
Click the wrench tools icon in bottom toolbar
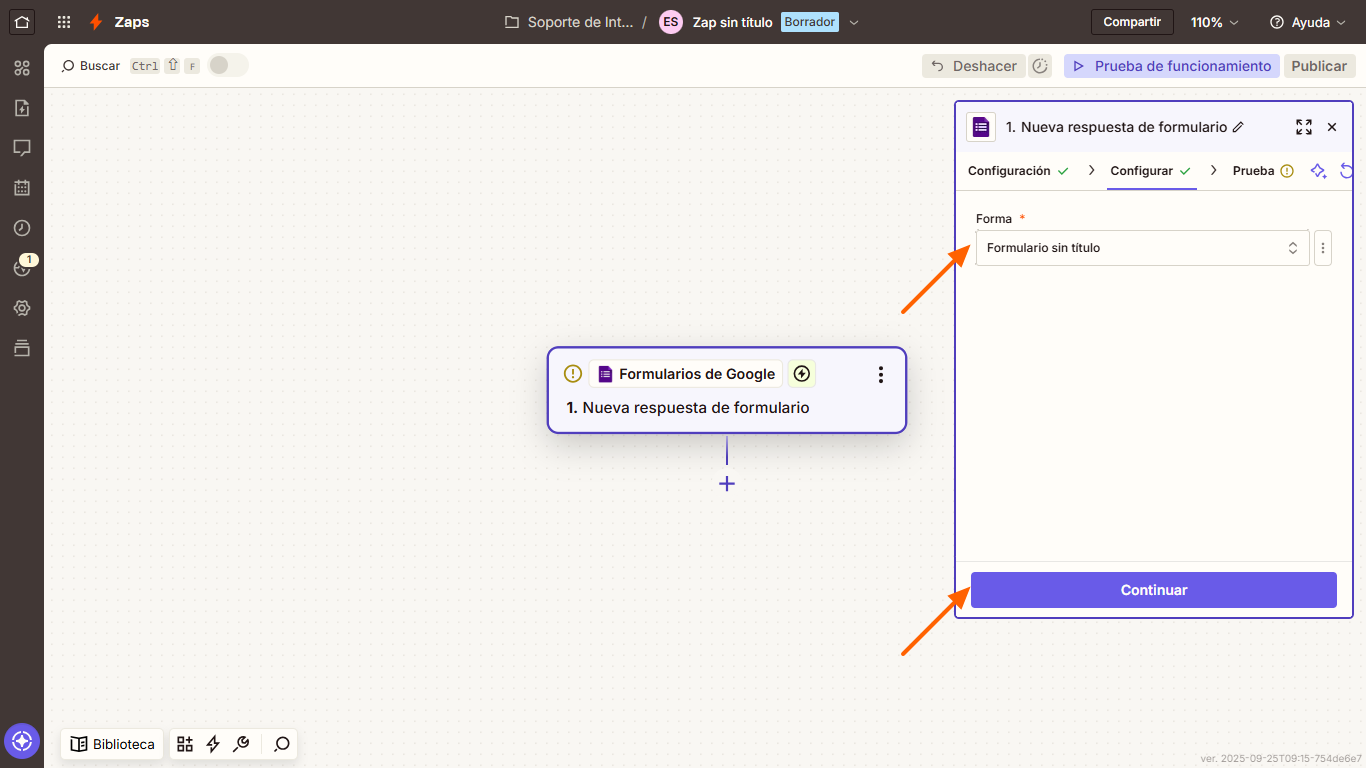[x=241, y=744]
